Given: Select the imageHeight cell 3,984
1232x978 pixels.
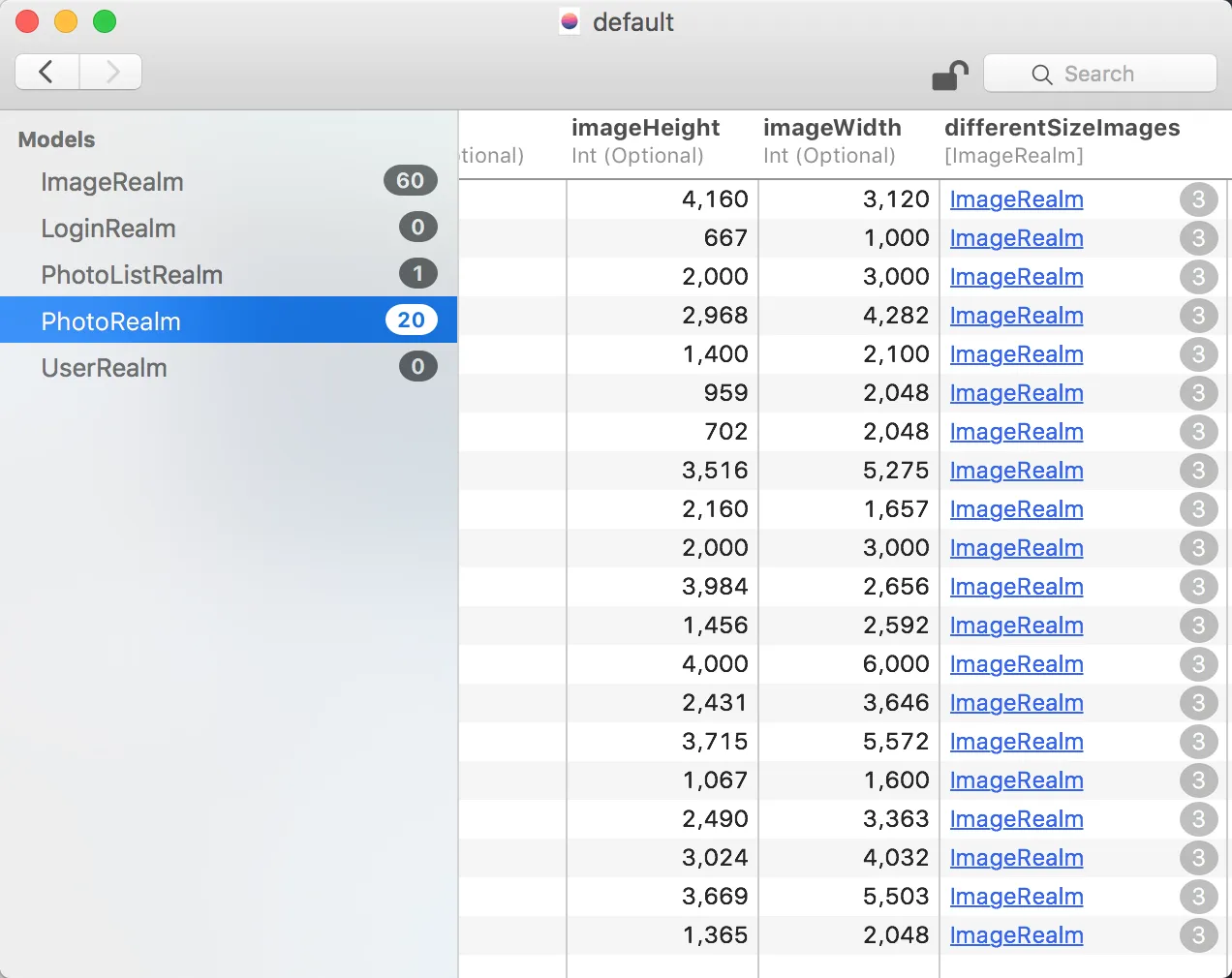Looking at the screenshot, I should (x=662, y=587).
